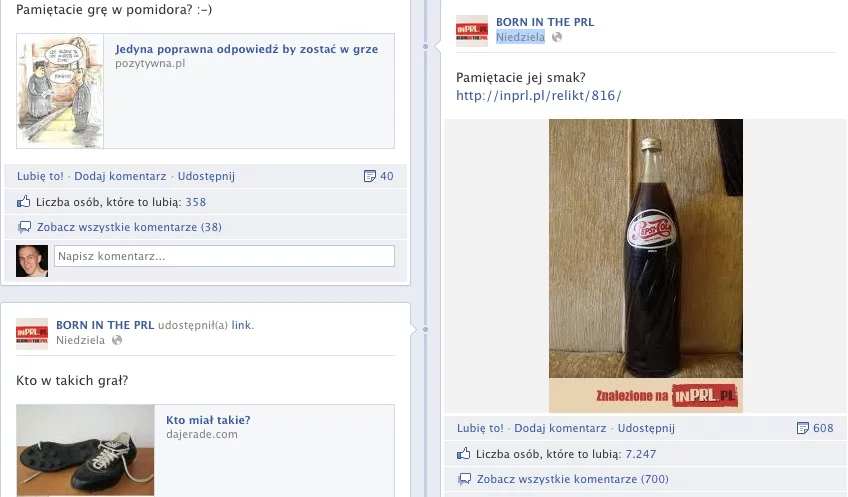Click 'Lubię to!' under the pomidor post
Viewport: 848px width, 497px height.
(40, 176)
